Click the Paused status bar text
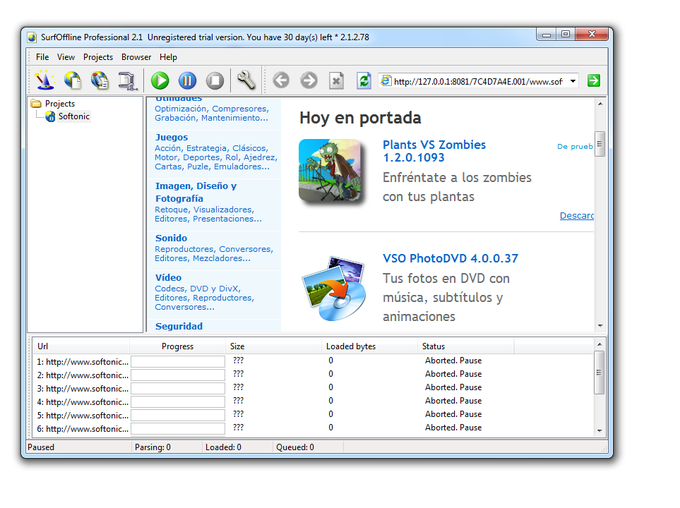680x508 pixels. click(x=41, y=447)
